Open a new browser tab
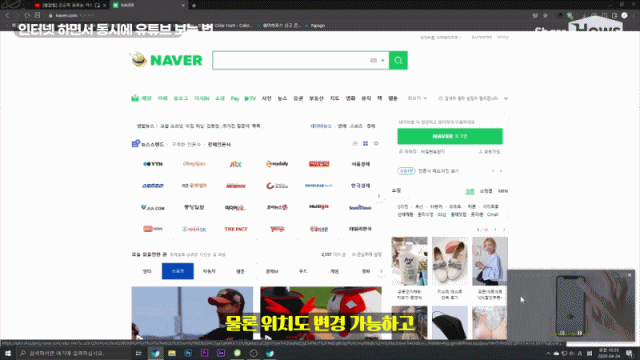640x360 pixels. tap(194, 5)
